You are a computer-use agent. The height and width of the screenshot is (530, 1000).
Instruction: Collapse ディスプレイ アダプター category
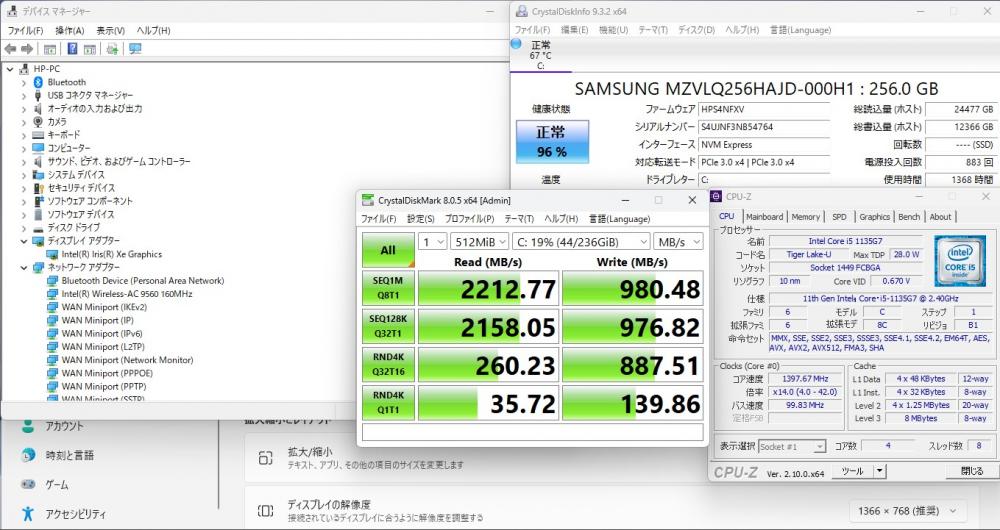click(24, 241)
